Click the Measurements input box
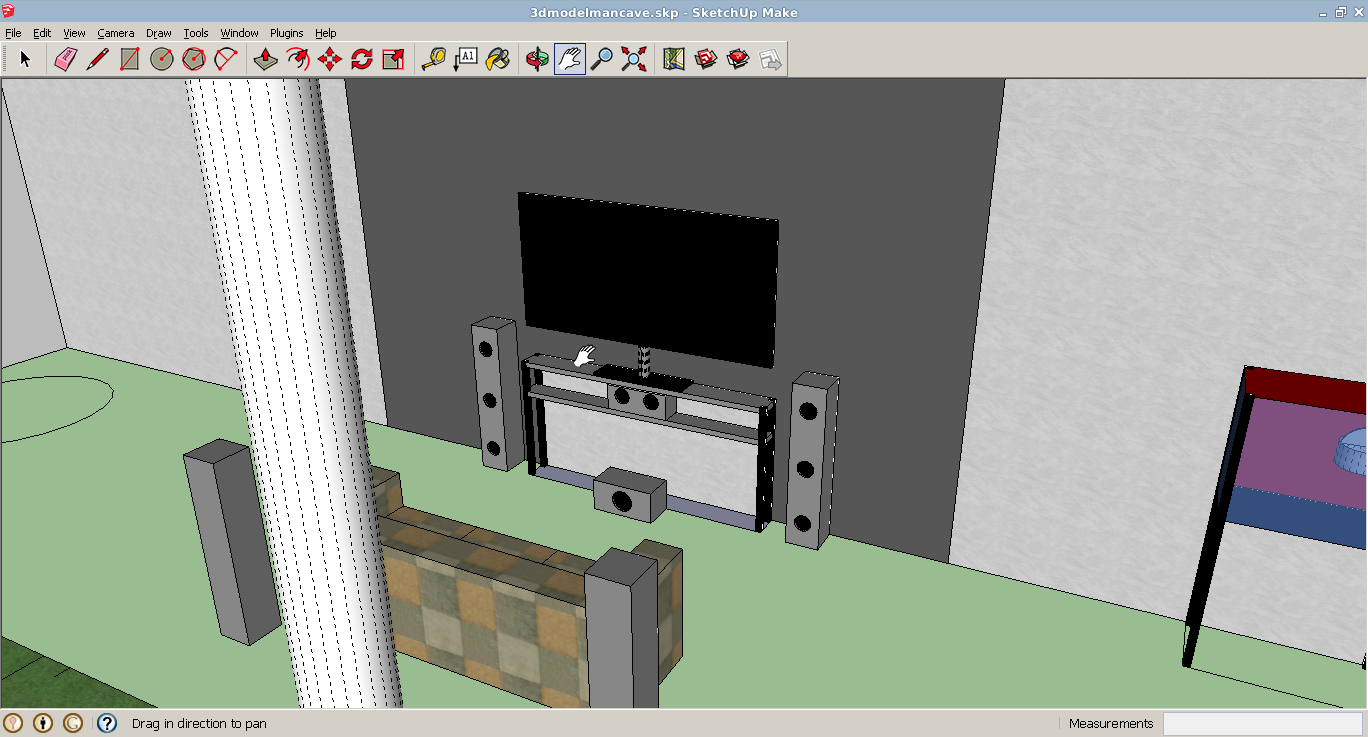This screenshot has width=1368, height=737. click(x=1263, y=723)
